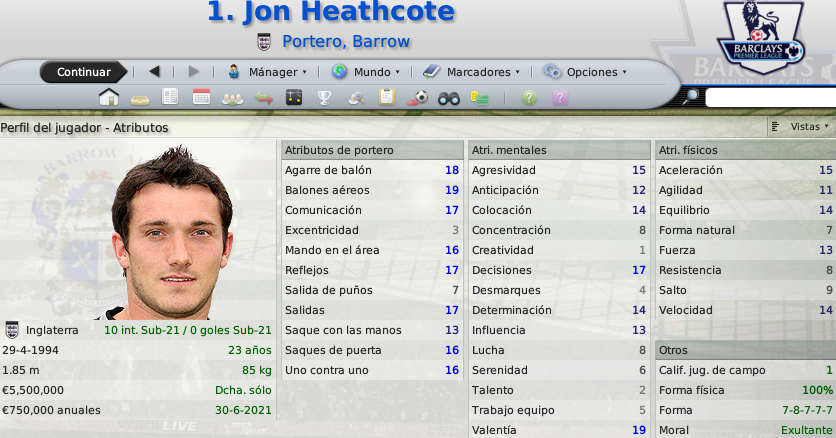This screenshot has height=438, width=836.
Task: Open the scouting binoculars icon
Action: [448, 98]
